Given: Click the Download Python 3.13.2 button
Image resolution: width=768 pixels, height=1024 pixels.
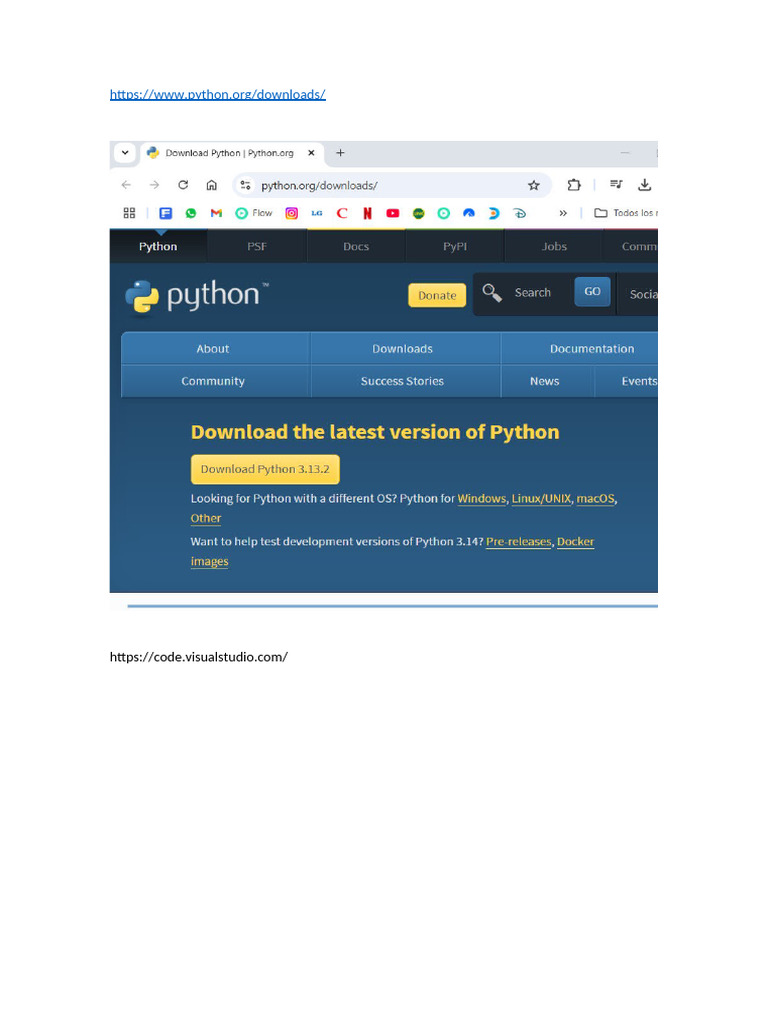Looking at the screenshot, I should point(265,469).
